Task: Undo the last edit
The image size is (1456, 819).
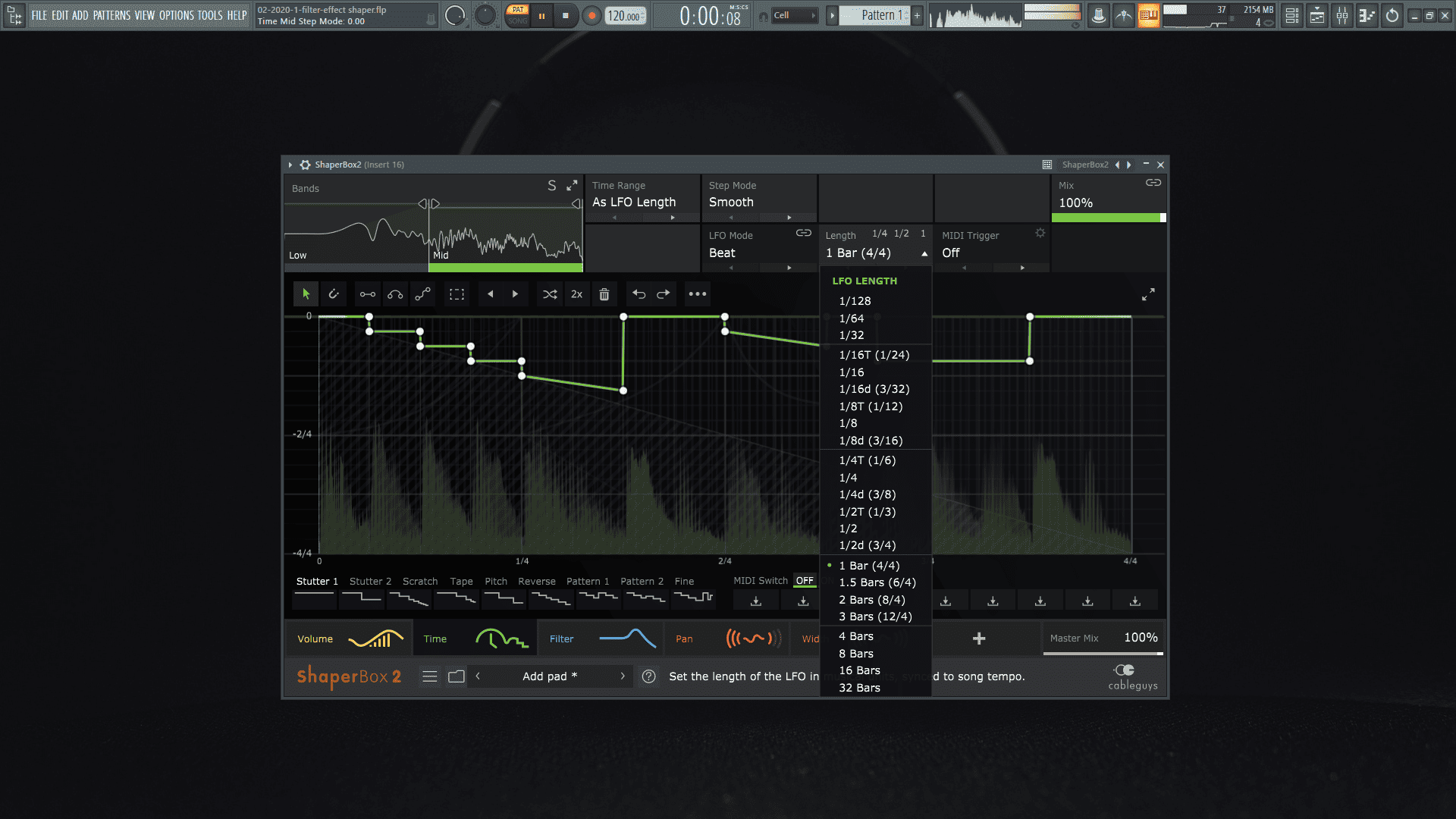Action: pyautogui.click(x=639, y=294)
